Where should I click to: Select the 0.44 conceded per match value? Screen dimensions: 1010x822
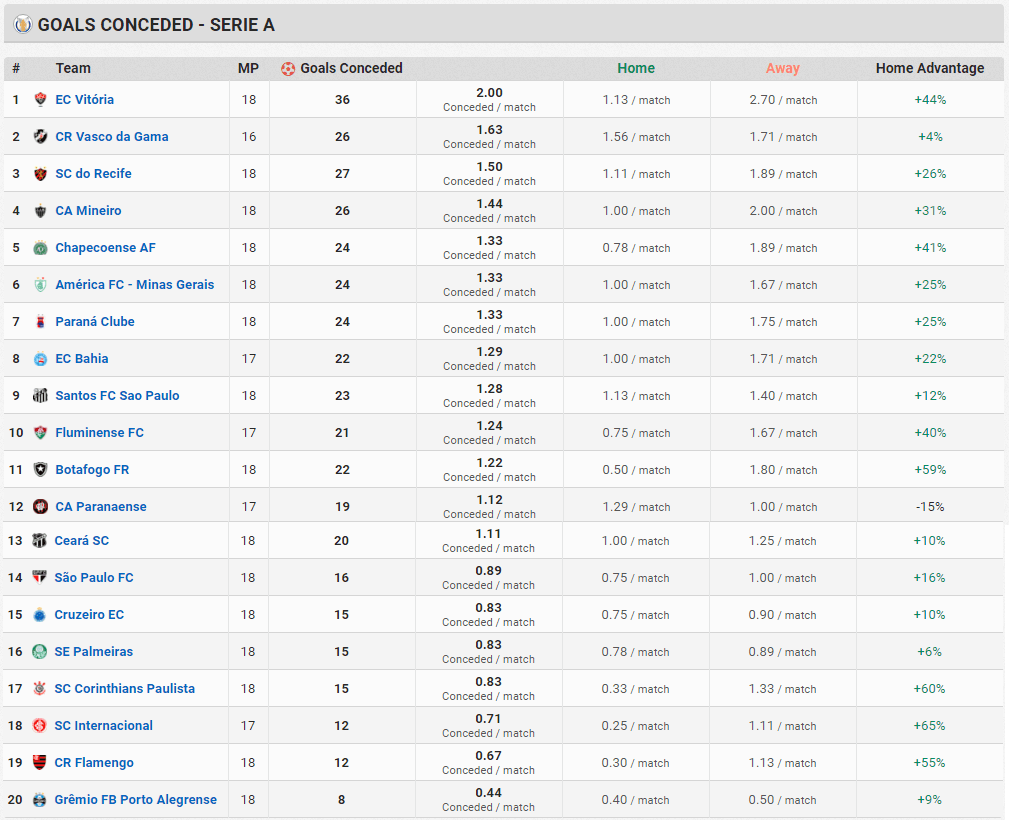coord(488,793)
